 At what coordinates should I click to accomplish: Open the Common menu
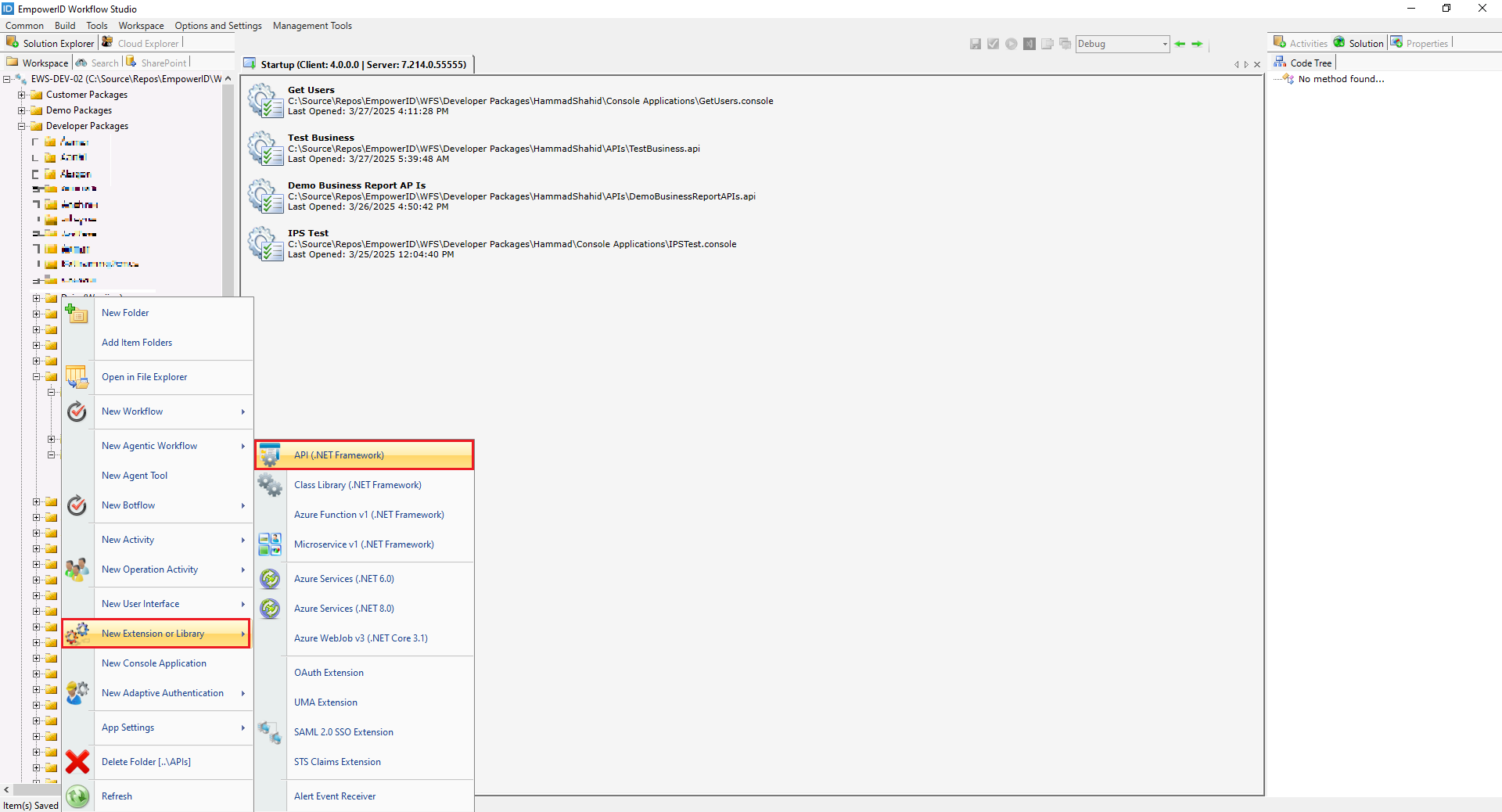(x=24, y=26)
